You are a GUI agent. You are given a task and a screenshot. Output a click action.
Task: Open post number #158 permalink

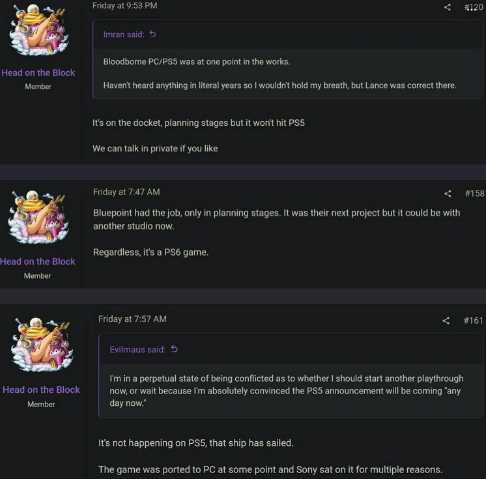coord(475,194)
